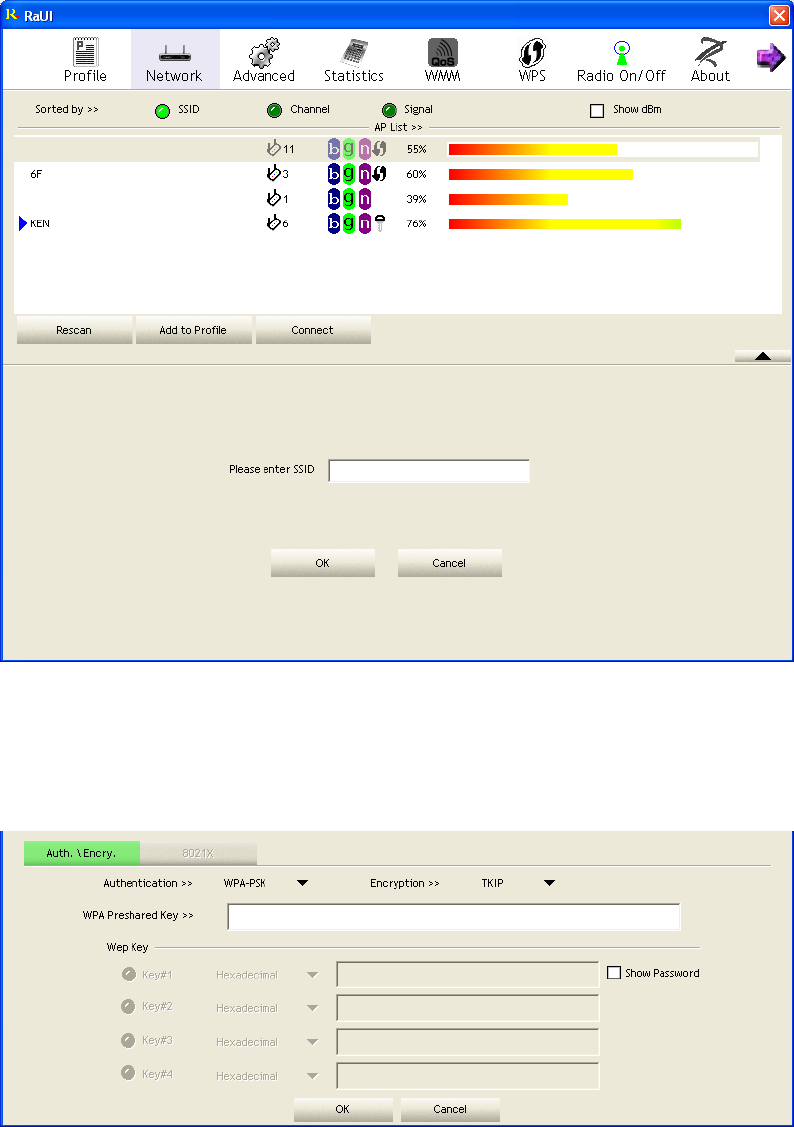This screenshot has height=1127, width=794.
Task: Open Key#1 Hexadecimal format dropdown
Action: [312, 975]
